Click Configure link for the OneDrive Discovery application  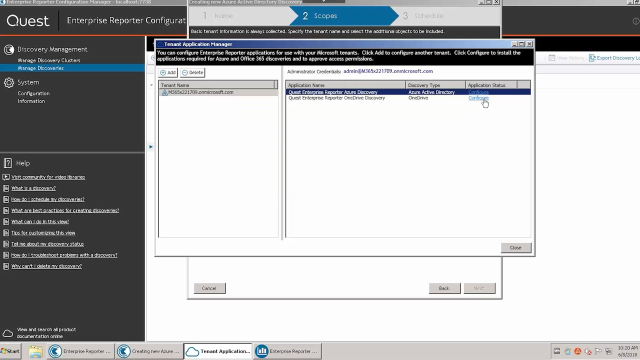click(x=478, y=98)
